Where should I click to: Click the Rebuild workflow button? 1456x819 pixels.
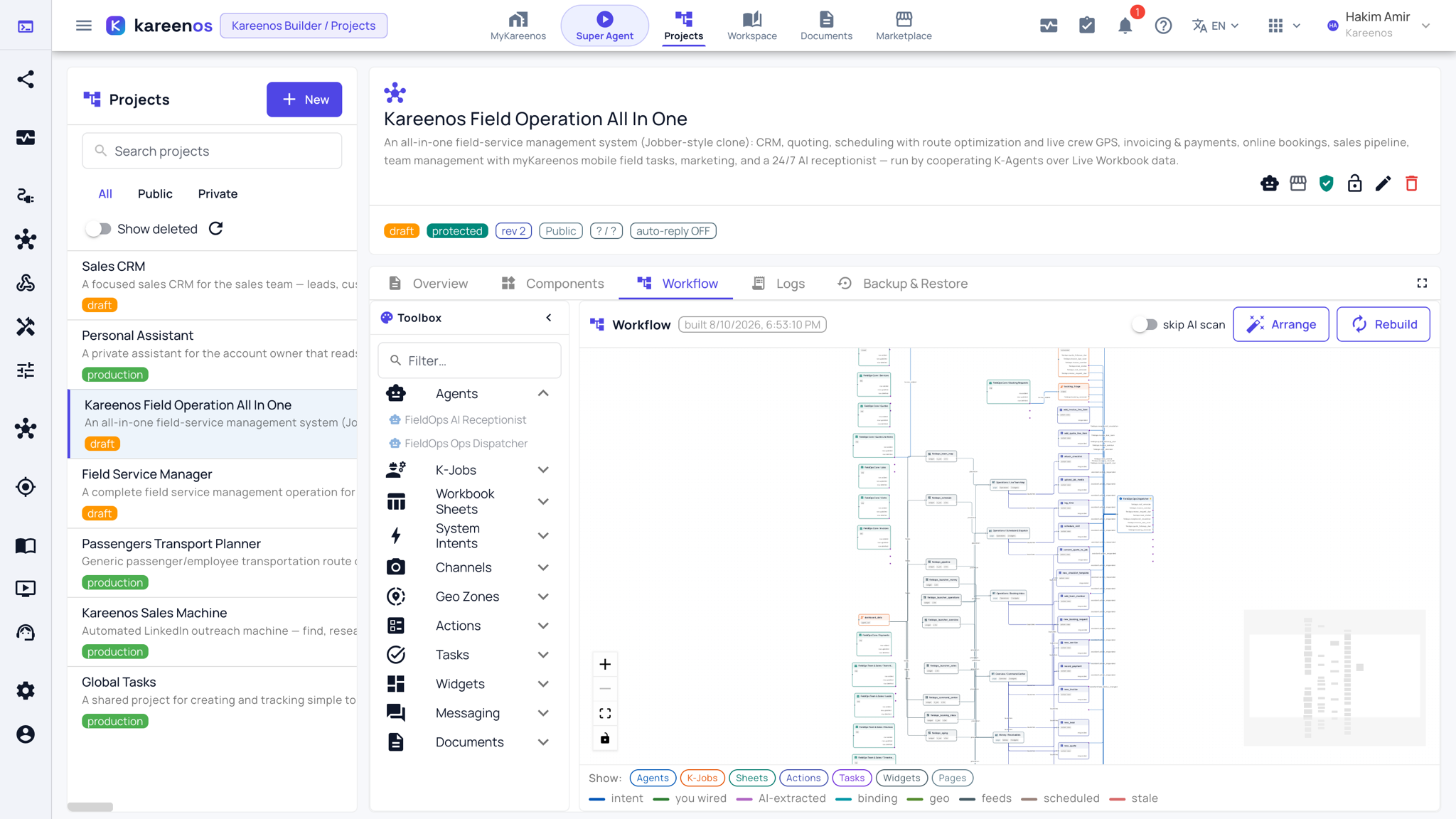[1383, 324]
